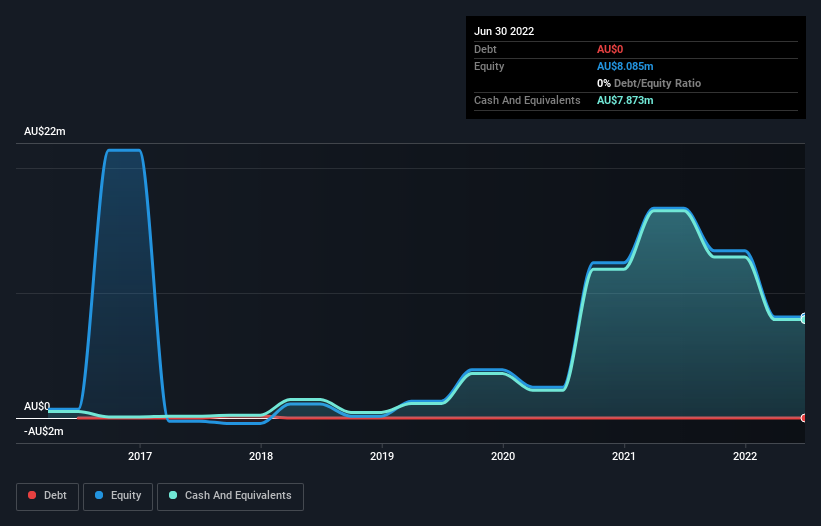The image size is (821, 526).
Task: Select the 2020 x-axis label
Action: (x=503, y=456)
